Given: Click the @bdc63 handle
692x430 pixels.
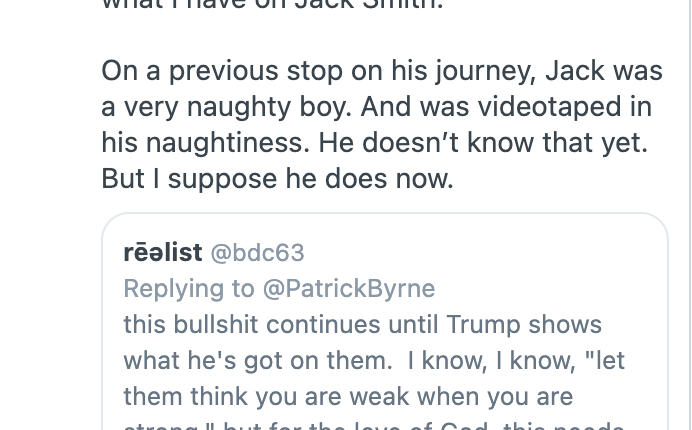Looking at the screenshot, I should point(257,253).
